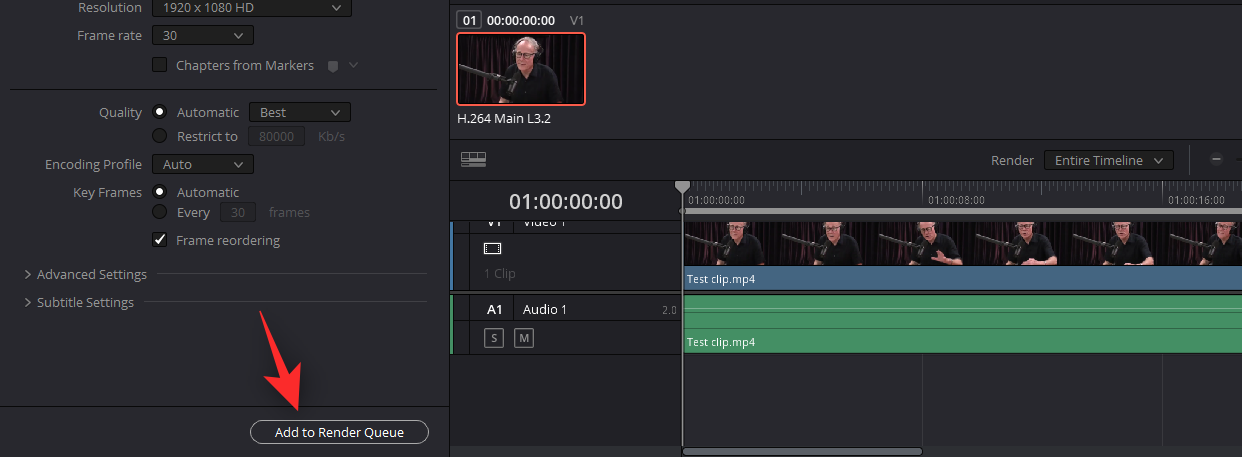This screenshot has height=457, width=1242.
Task: Solo the Audio 1 track
Action: (x=494, y=338)
